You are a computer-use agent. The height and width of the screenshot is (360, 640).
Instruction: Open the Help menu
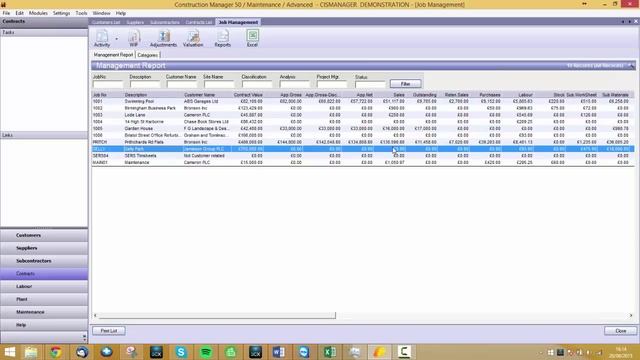pos(121,13)
